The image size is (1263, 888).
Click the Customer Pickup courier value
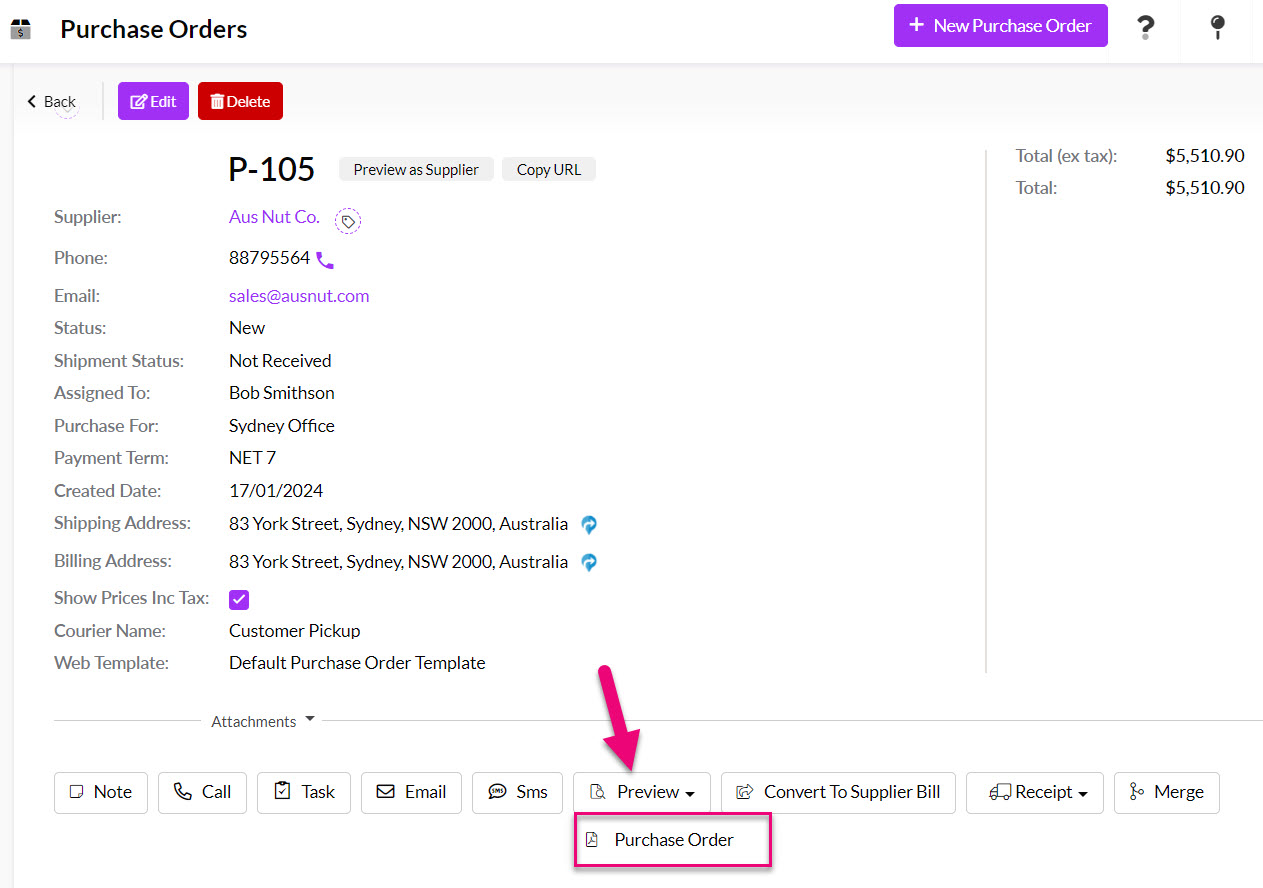294,631
